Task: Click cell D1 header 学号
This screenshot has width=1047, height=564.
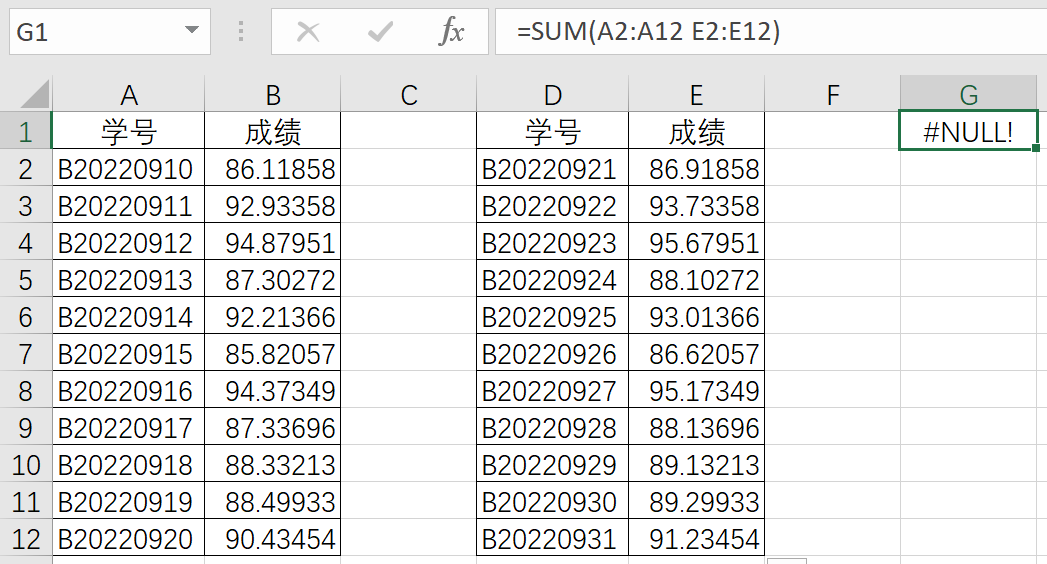Action: [552, 131]
